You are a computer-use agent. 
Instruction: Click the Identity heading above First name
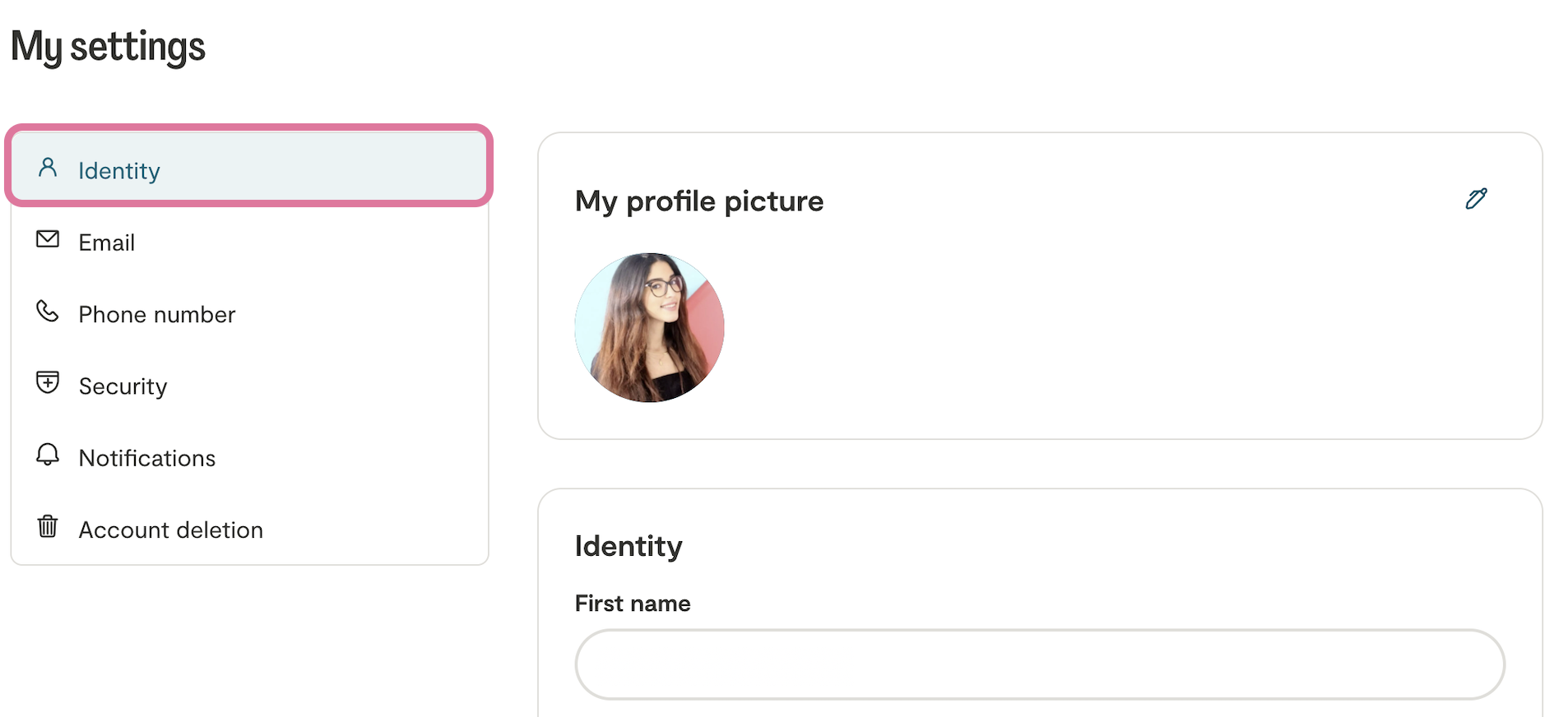(629, 546)
